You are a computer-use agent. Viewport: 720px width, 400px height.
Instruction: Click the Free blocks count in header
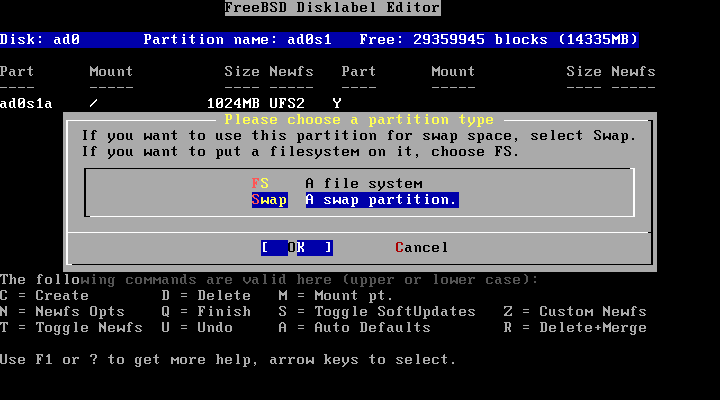click(x=499, y=40)
